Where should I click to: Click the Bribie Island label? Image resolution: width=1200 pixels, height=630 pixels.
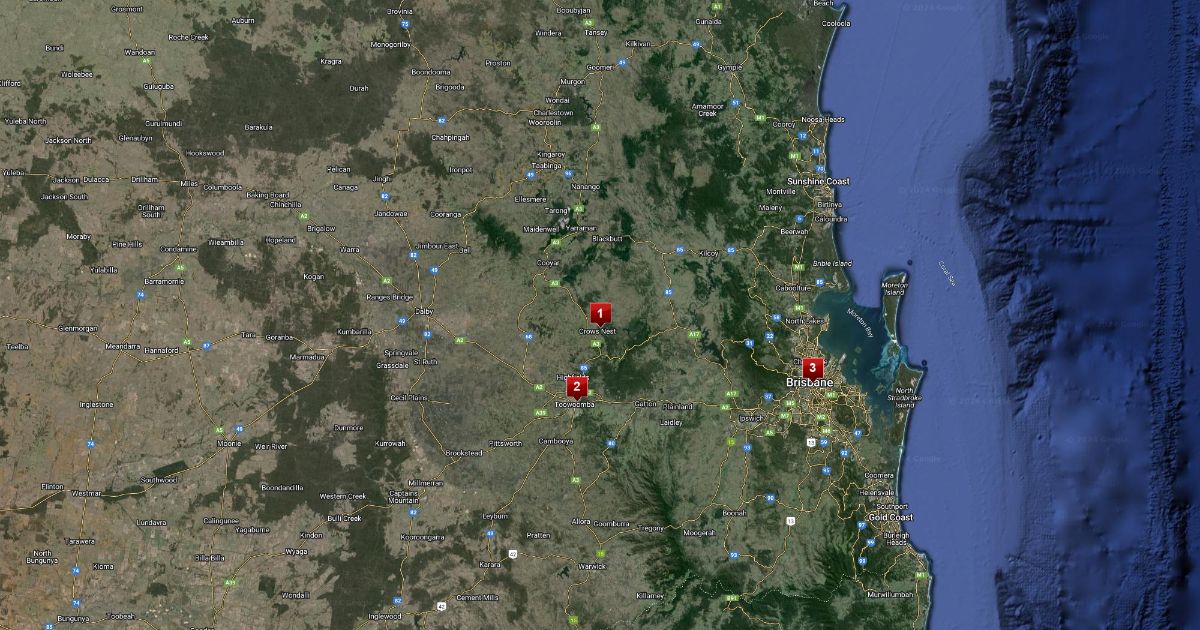(x=832, y=263)
